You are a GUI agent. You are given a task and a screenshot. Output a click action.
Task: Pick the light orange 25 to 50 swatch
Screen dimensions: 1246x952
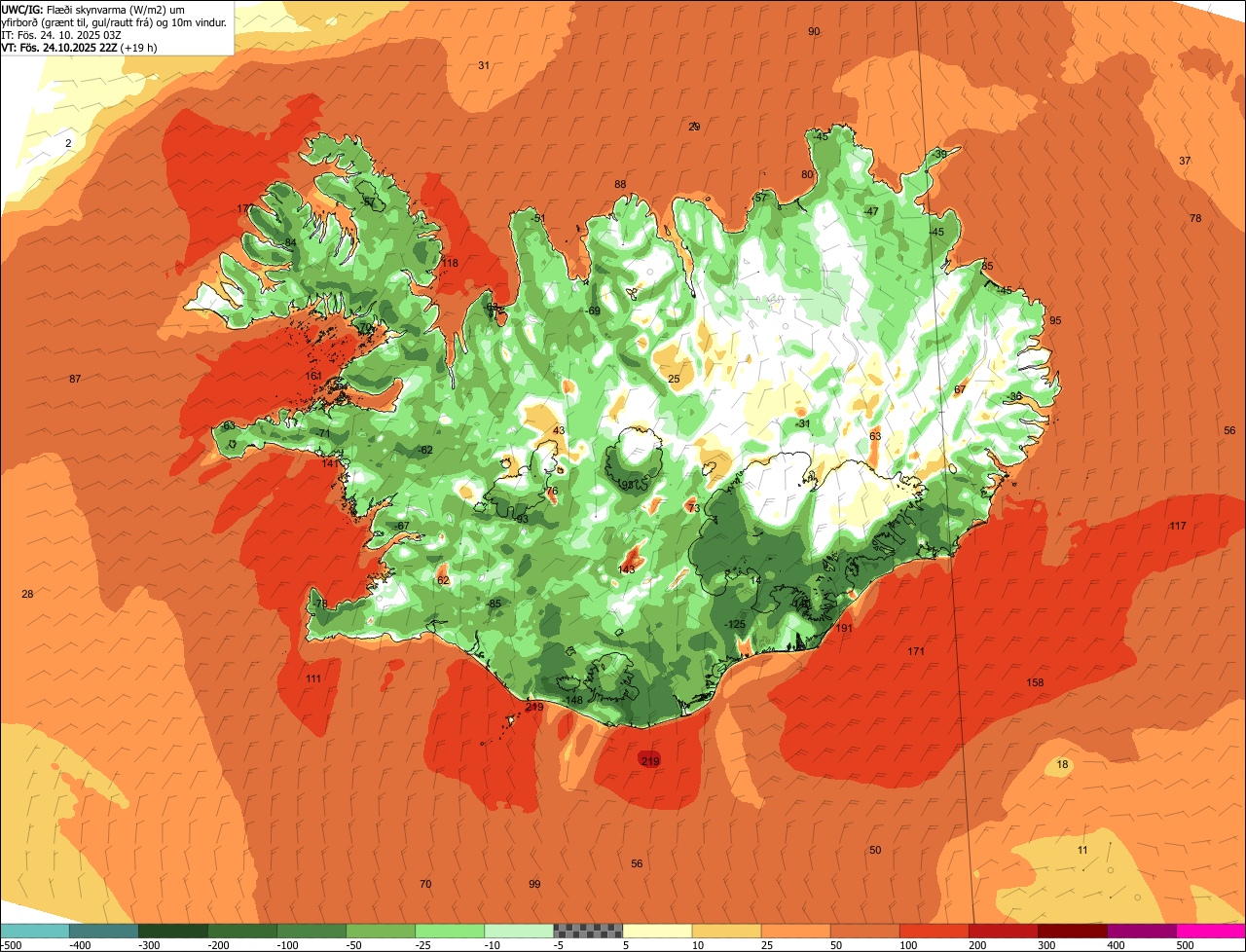[795, 932]
